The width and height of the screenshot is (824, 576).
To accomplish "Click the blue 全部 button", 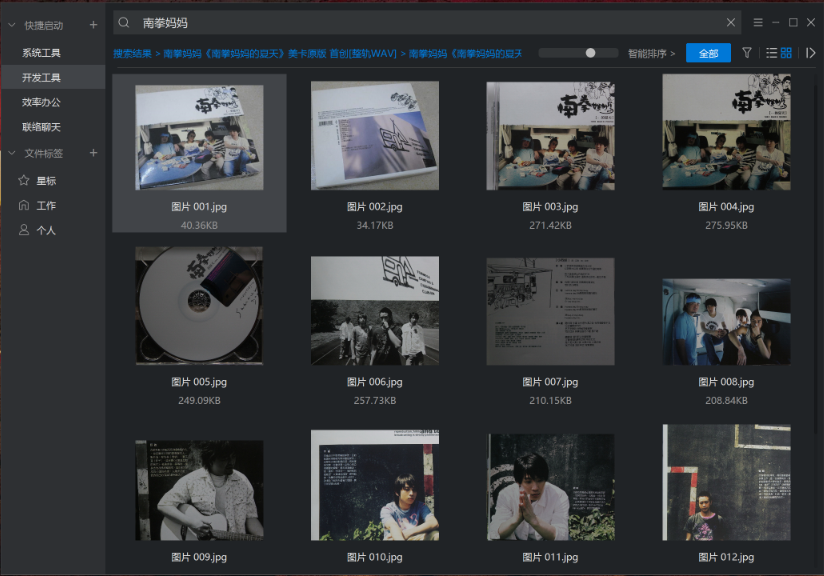I will point(708,53).
